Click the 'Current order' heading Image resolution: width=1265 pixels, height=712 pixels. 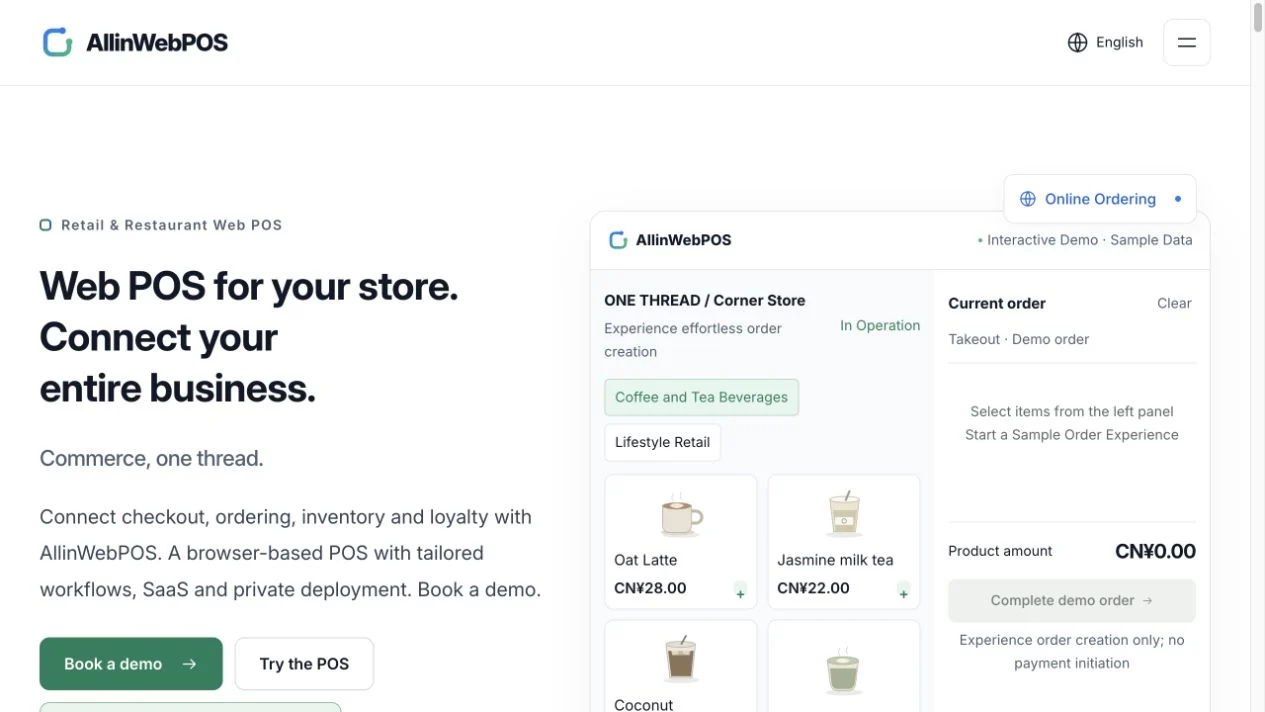pos(997,303)
